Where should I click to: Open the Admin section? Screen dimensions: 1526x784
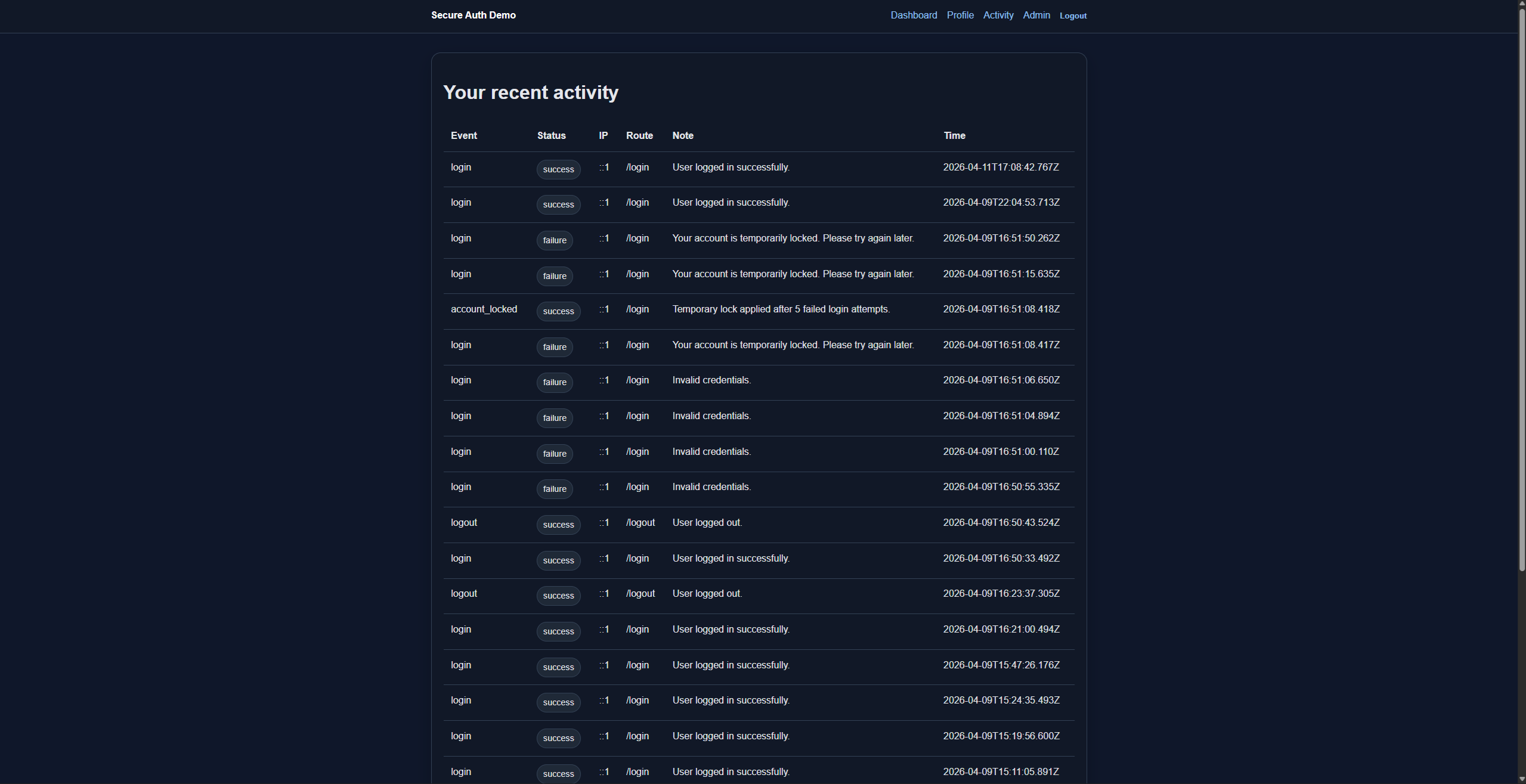click(1036, 15)
